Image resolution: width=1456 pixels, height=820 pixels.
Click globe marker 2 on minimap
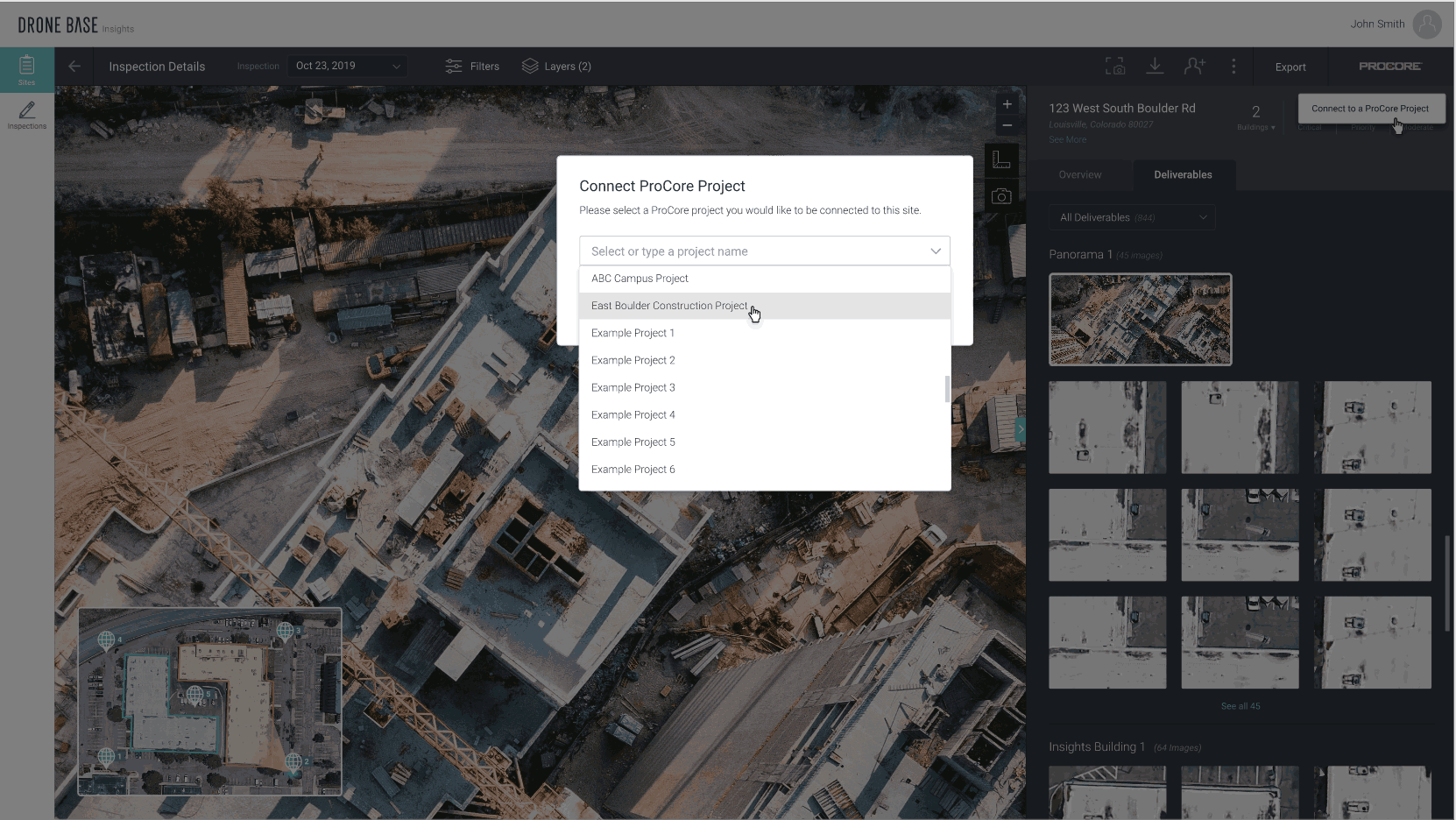[293, 762]
